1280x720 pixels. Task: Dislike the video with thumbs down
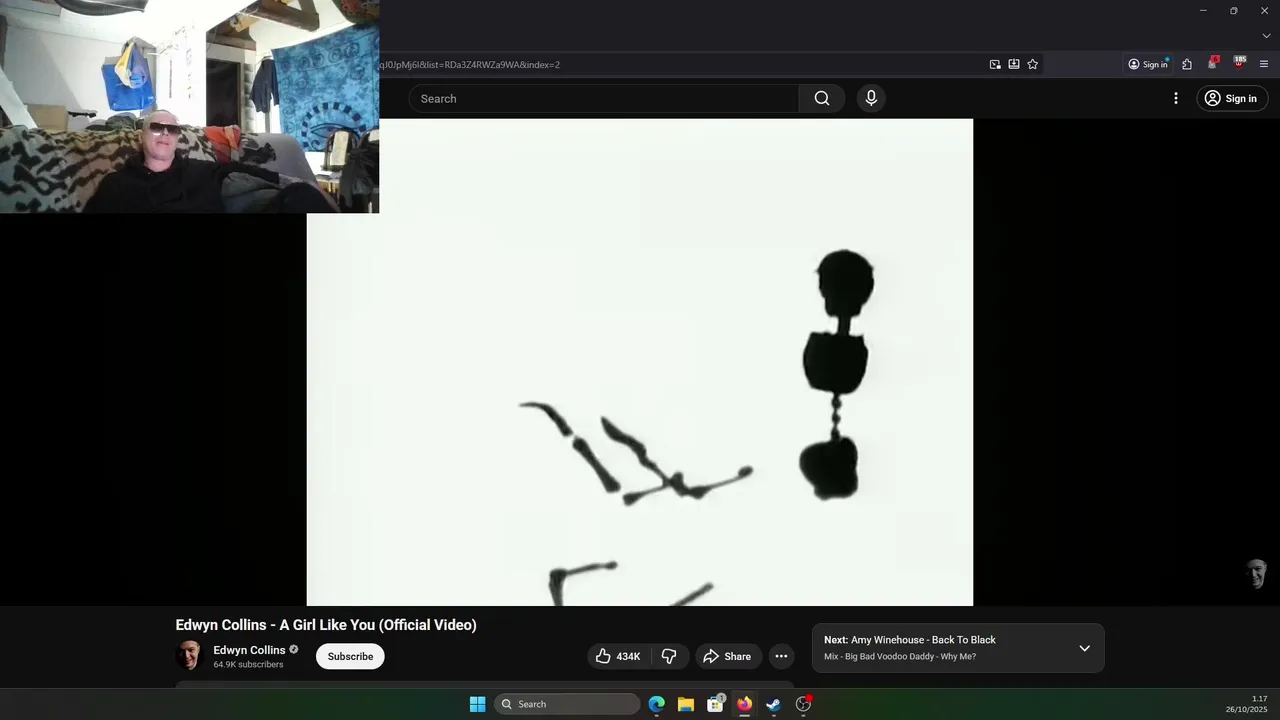pyautogui.click(x=669, y=656)
